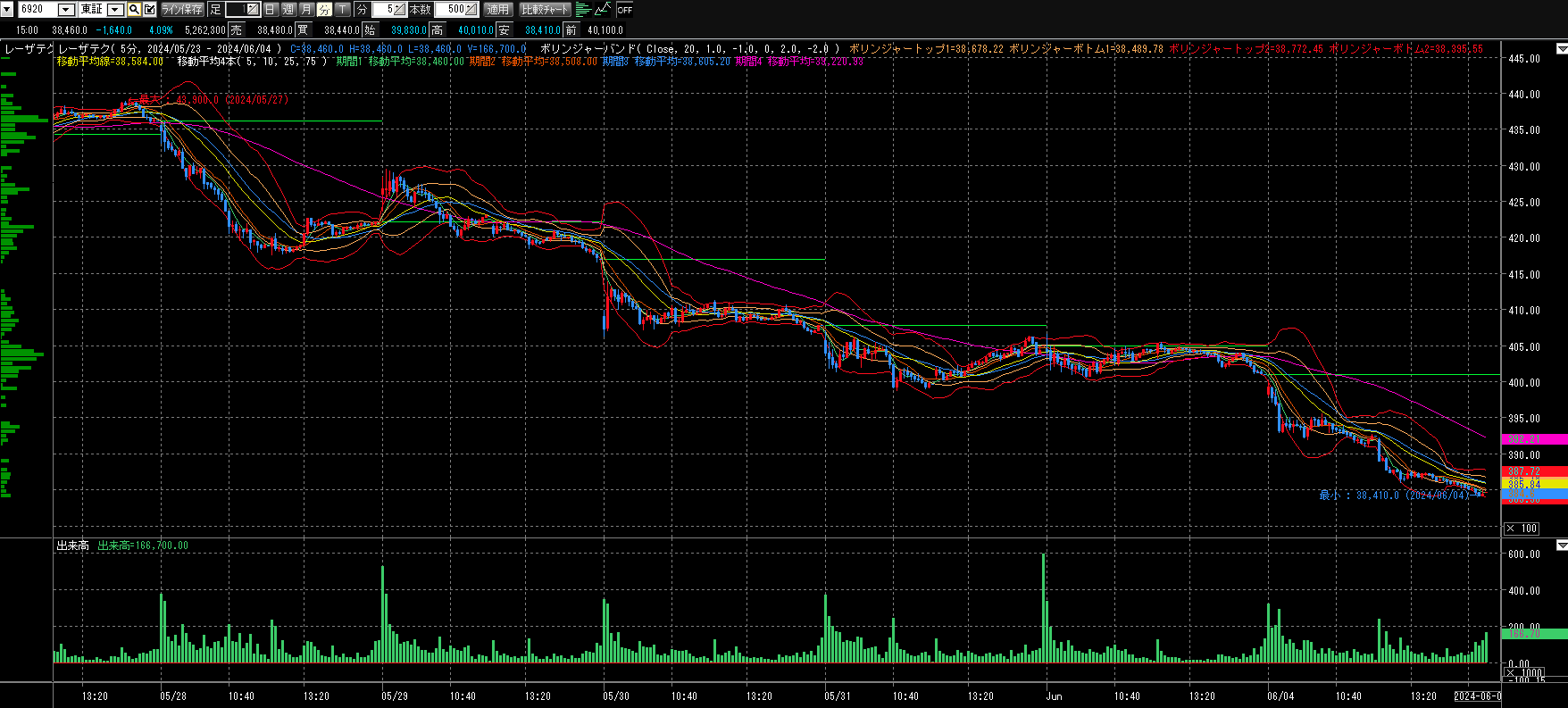Expand the 出来高 volume panel menu arrow

tap(1561, 545)
